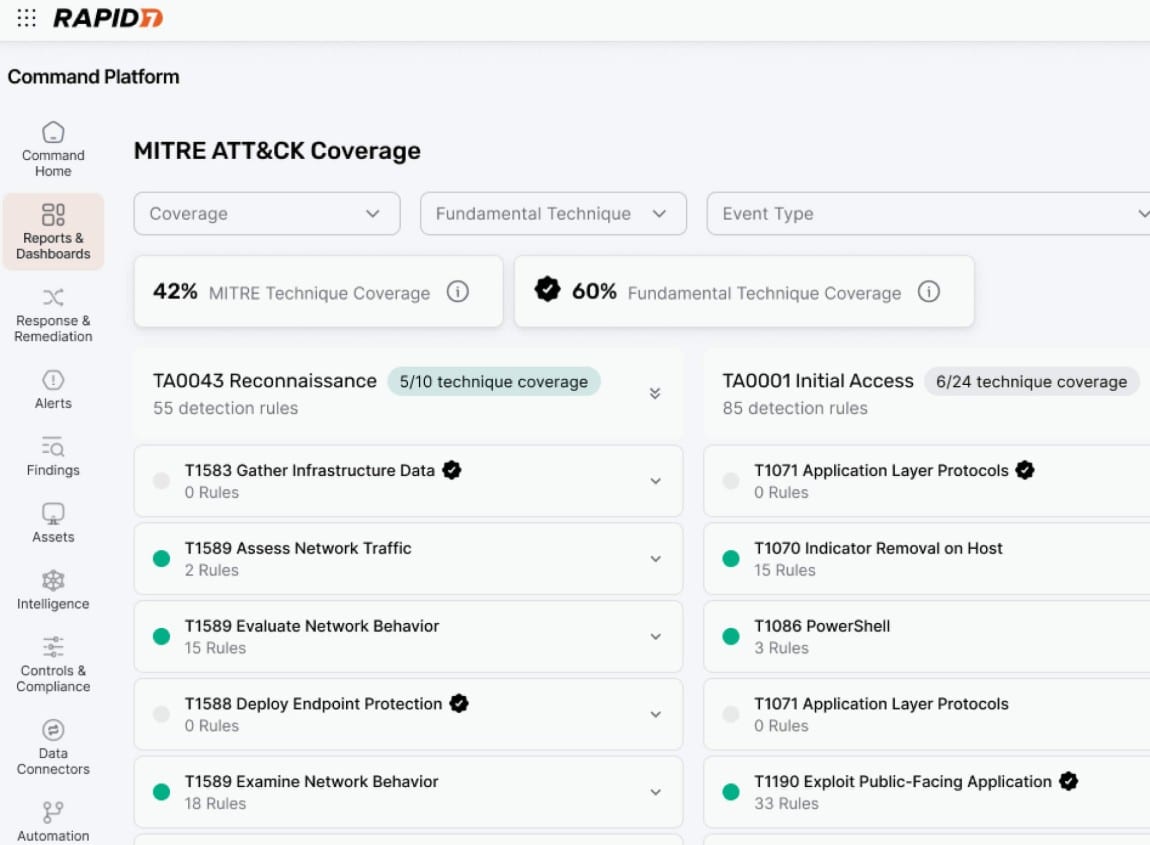Click 15 Rules under Evaluate Network Behavior
Viewport: 1150px width, 845px height.
[215, 648]
